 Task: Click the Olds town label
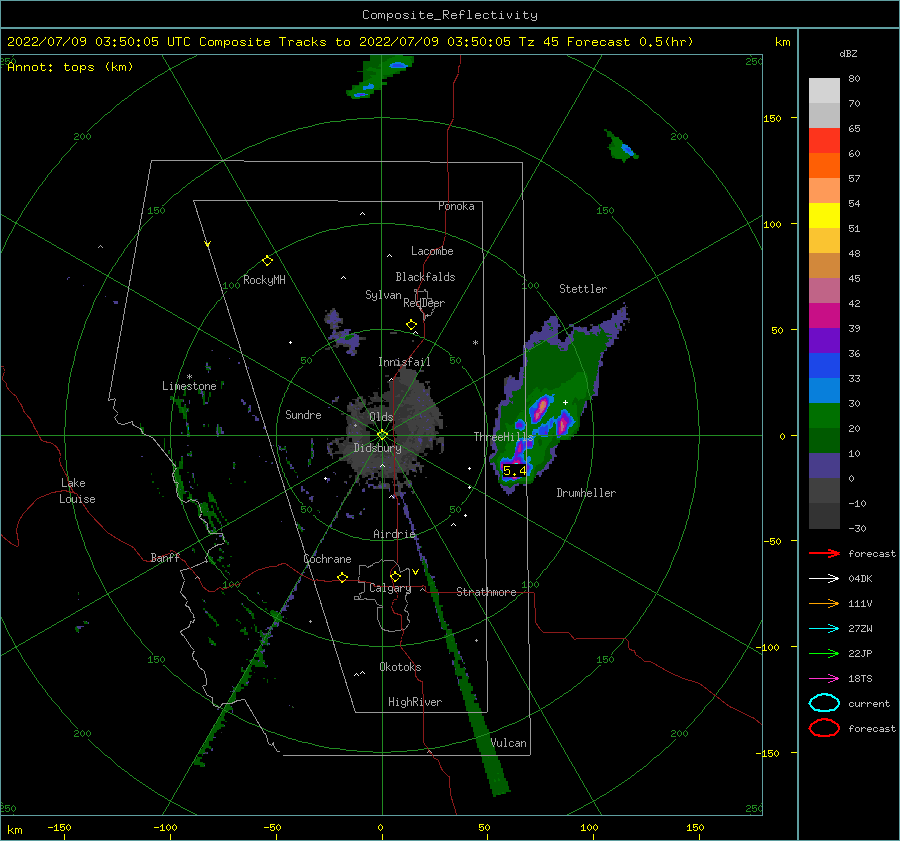[381, 417]
